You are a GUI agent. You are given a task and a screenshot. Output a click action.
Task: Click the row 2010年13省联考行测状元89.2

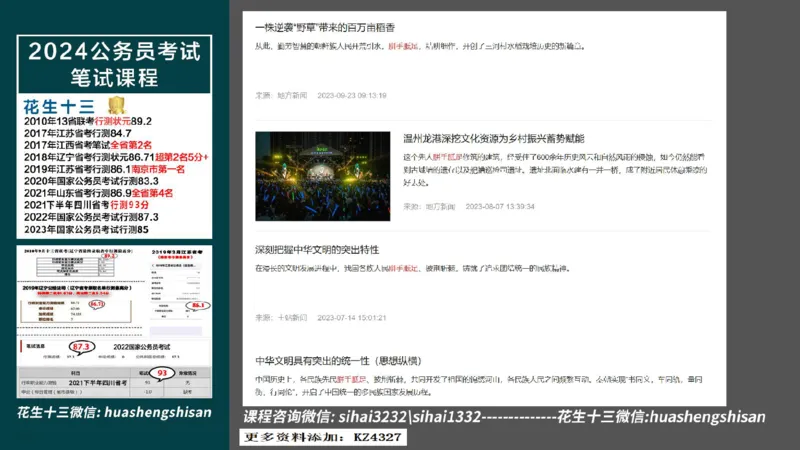88,121
